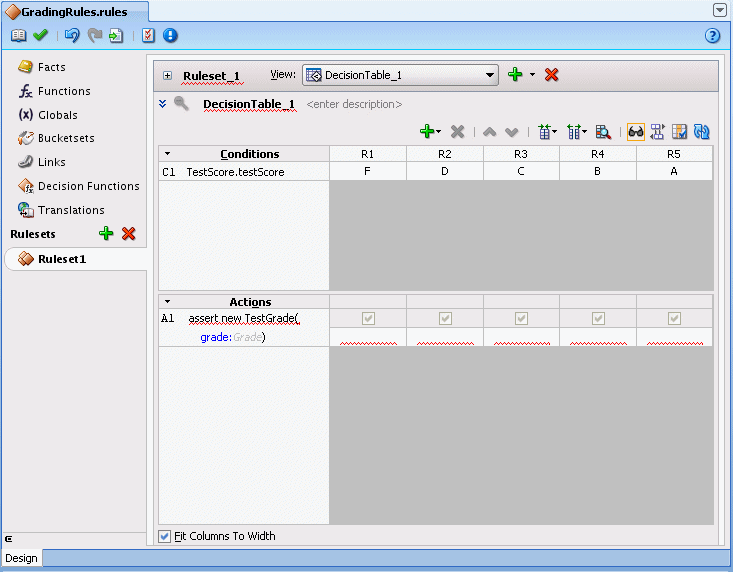Screen dimensions: 733x572
Task: Add a new ruleset with green plus
Action: [106, 233]
